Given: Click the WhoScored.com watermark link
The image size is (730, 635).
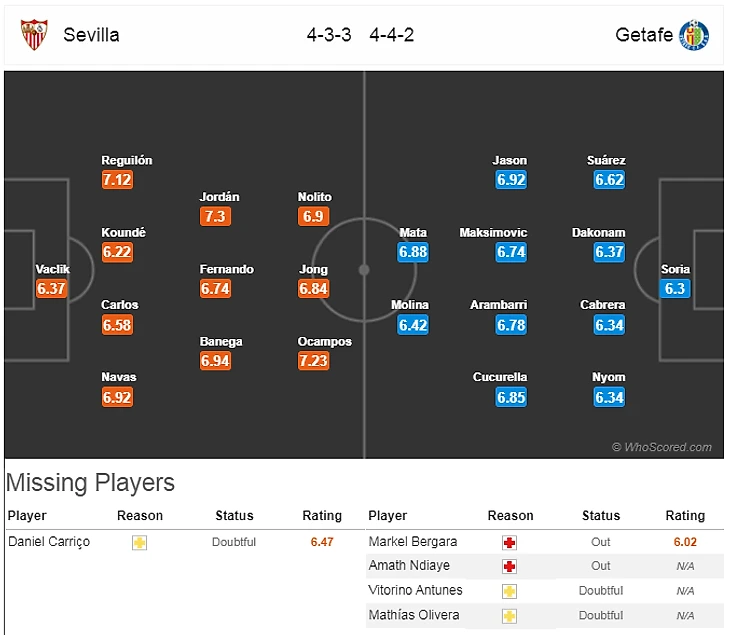Looking at the screenshot, I should point(662,447).
